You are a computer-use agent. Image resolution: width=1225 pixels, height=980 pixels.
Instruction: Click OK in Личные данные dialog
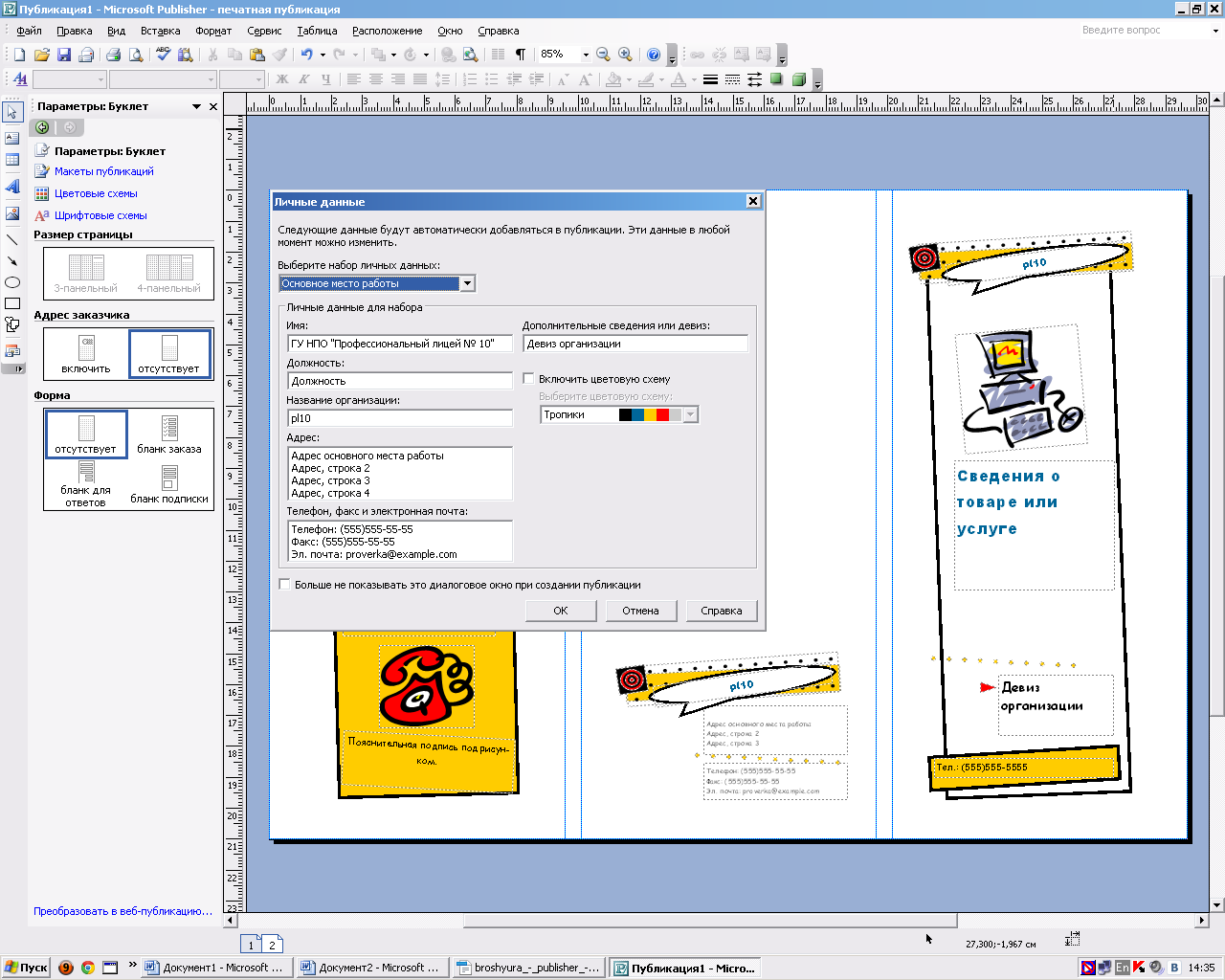click(561, 611)
